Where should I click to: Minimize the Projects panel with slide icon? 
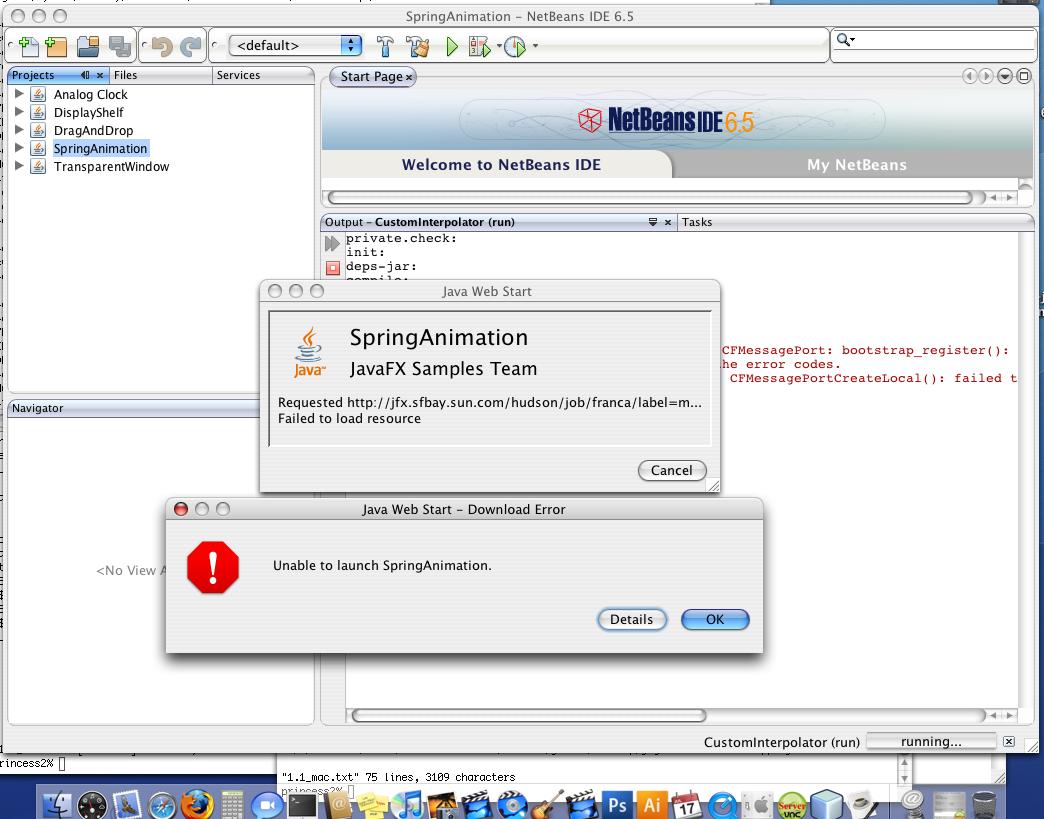click(85, 75)
